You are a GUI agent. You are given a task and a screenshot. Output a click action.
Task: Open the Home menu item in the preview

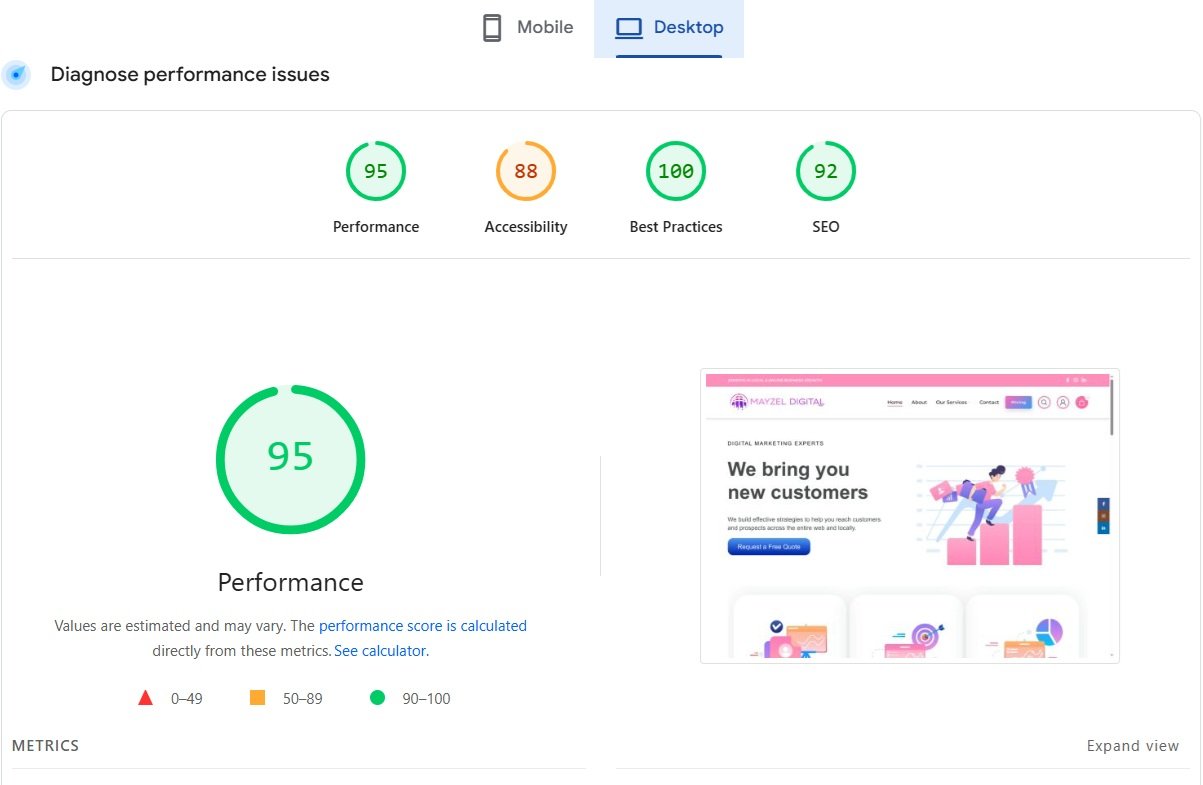[x=895, y=402]
